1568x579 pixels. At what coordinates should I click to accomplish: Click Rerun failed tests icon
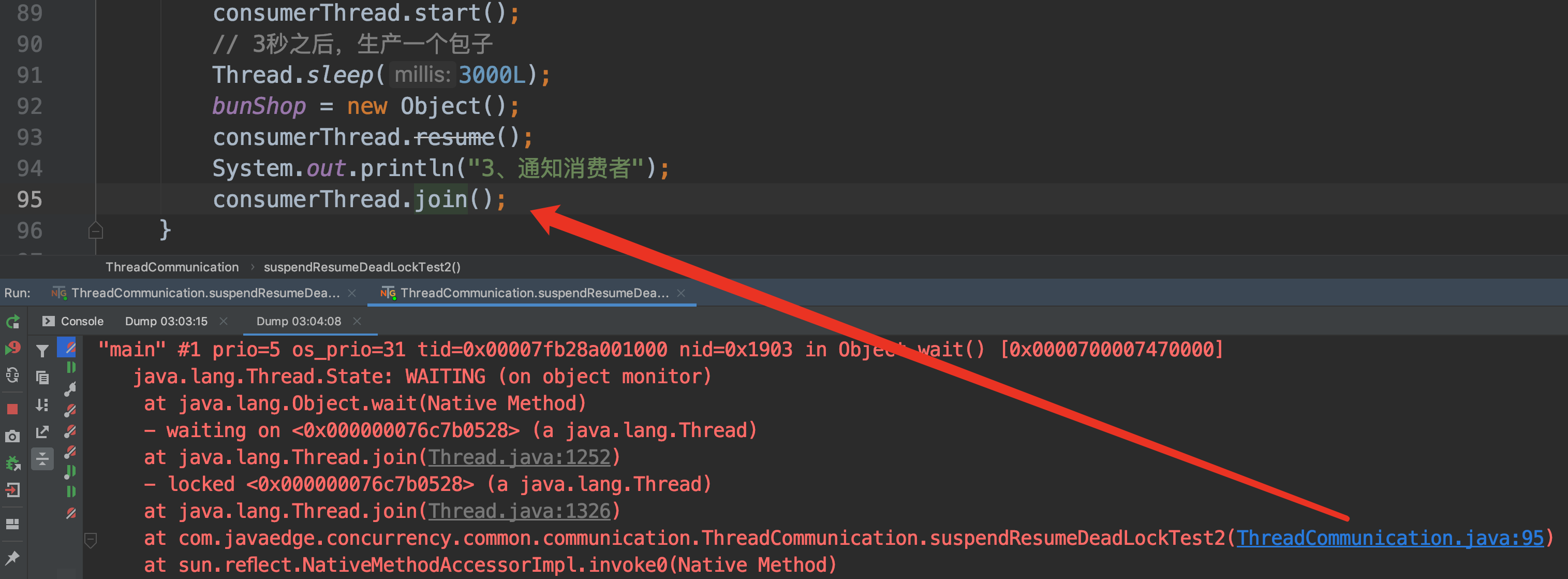coord(13,348)
